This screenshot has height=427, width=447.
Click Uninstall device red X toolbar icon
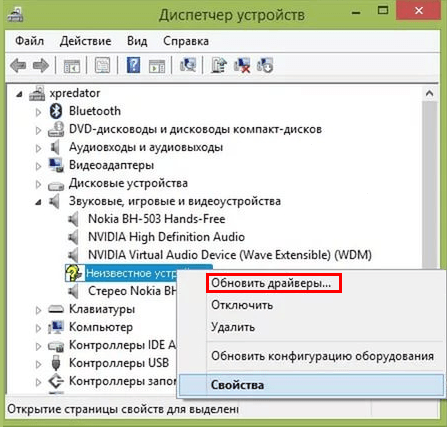tap(242, 65)
